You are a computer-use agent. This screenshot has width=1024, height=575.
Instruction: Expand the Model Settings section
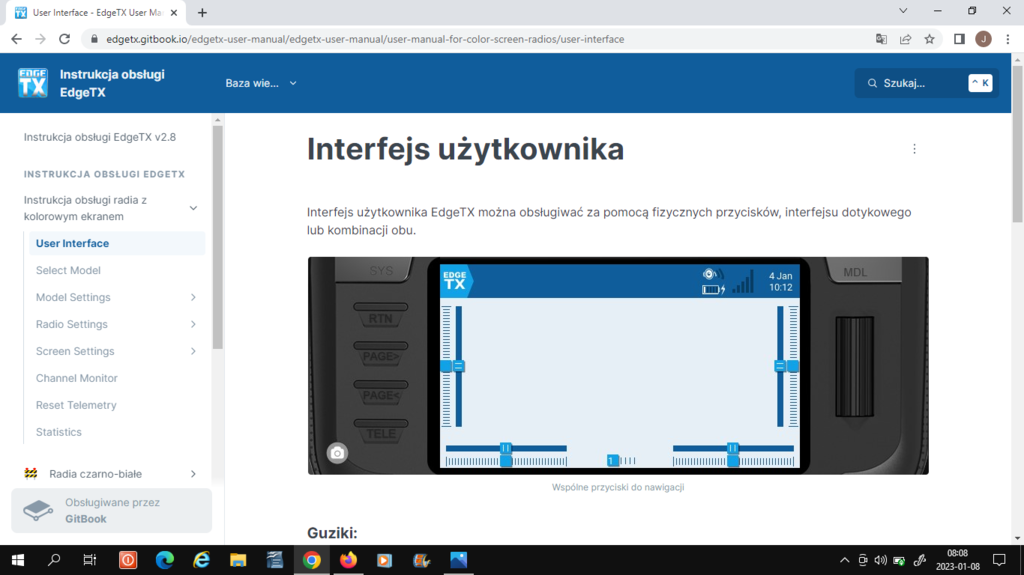click(193, 297)
